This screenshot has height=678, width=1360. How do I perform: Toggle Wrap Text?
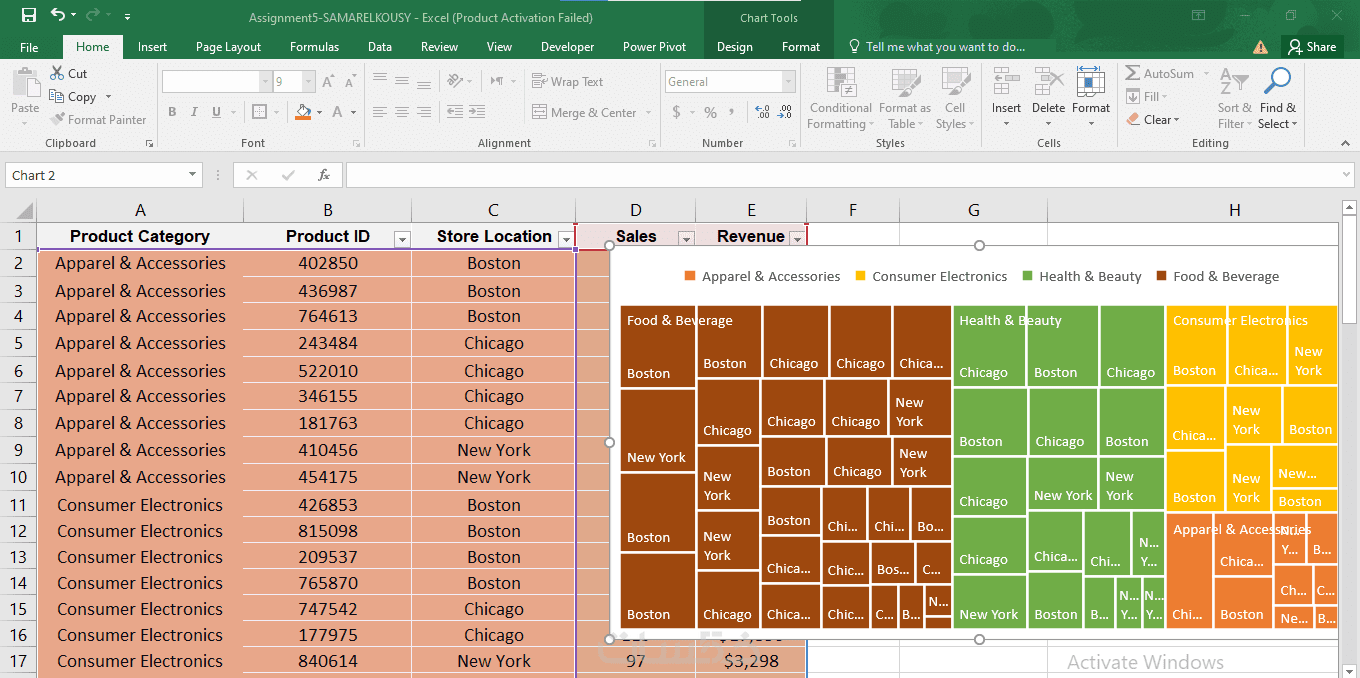point(567,82)
